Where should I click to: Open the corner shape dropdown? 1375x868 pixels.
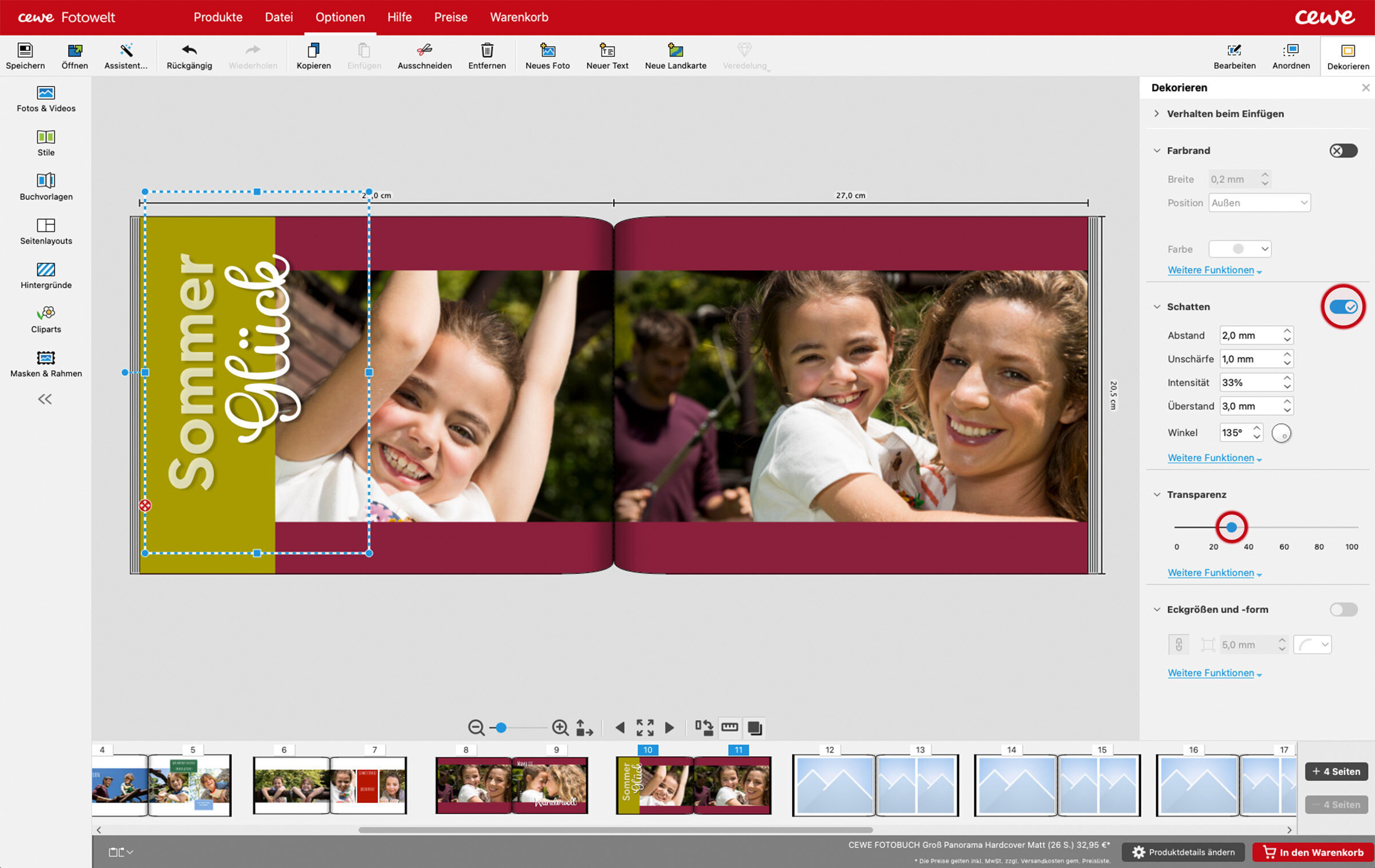(x=1312, y=645)
